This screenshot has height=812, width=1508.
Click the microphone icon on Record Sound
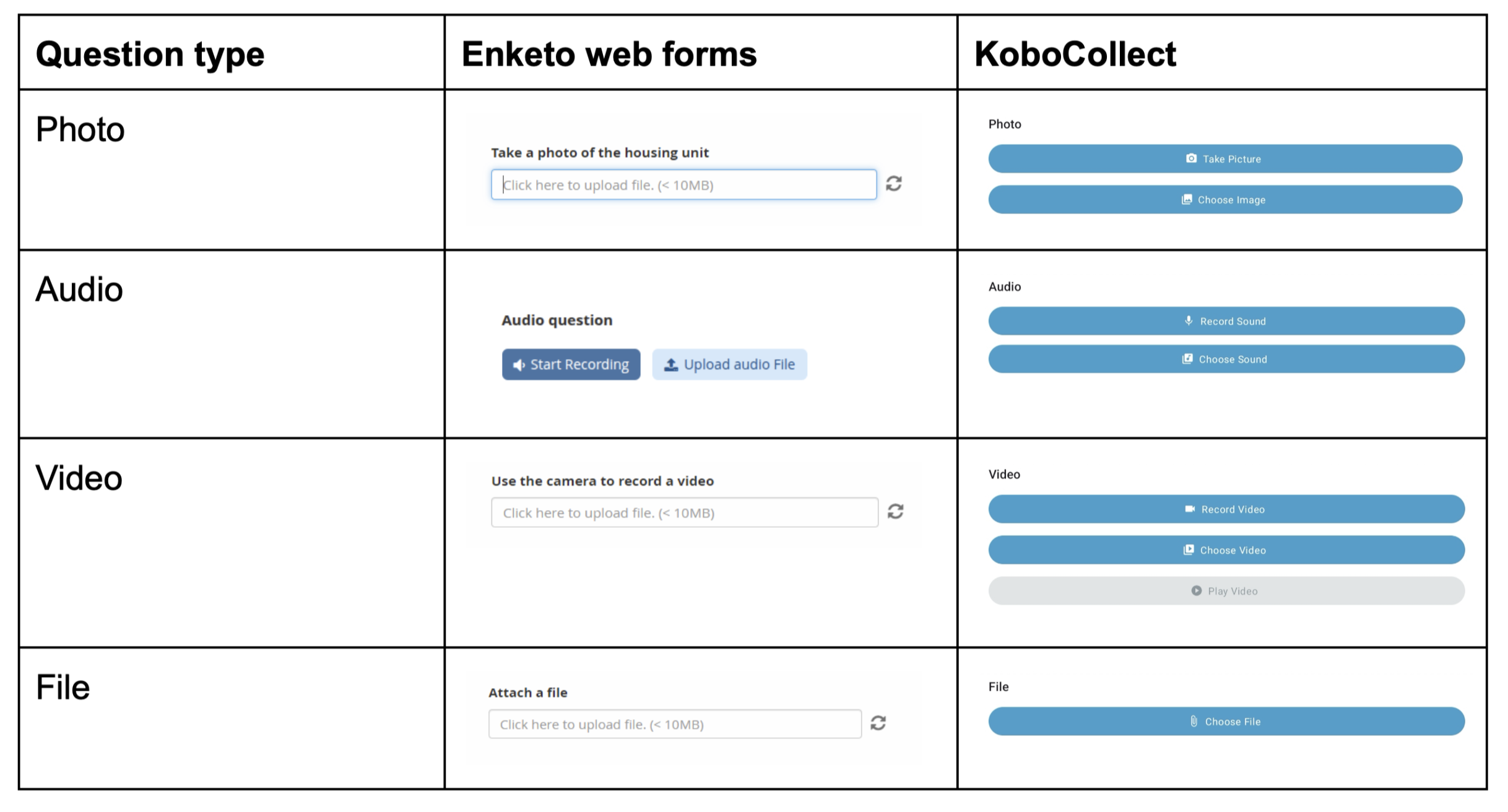(x=1189, y=321)
